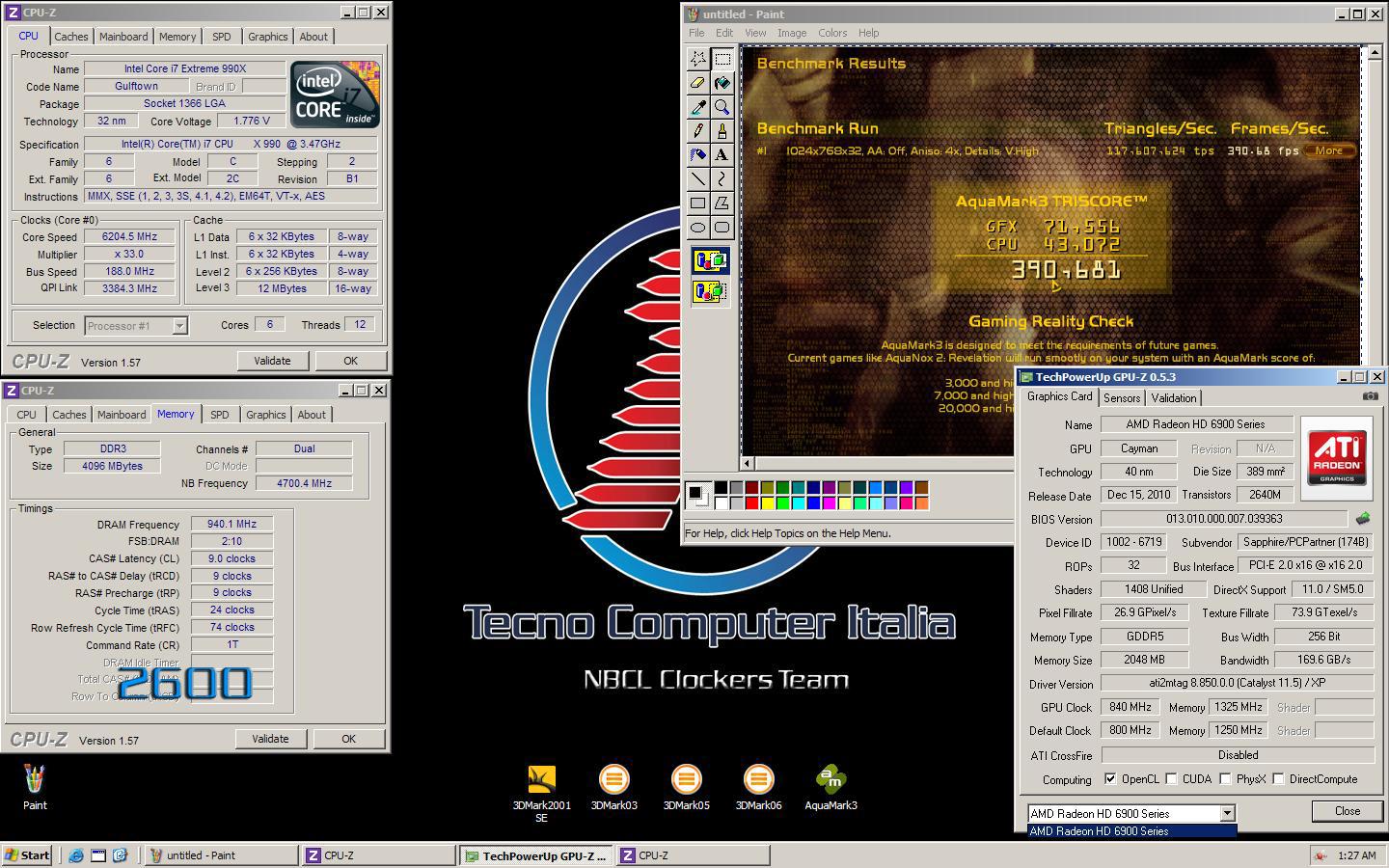Select the Text tool in Paint
This screenshot has height=868, width=1389.
pos(722,155)
